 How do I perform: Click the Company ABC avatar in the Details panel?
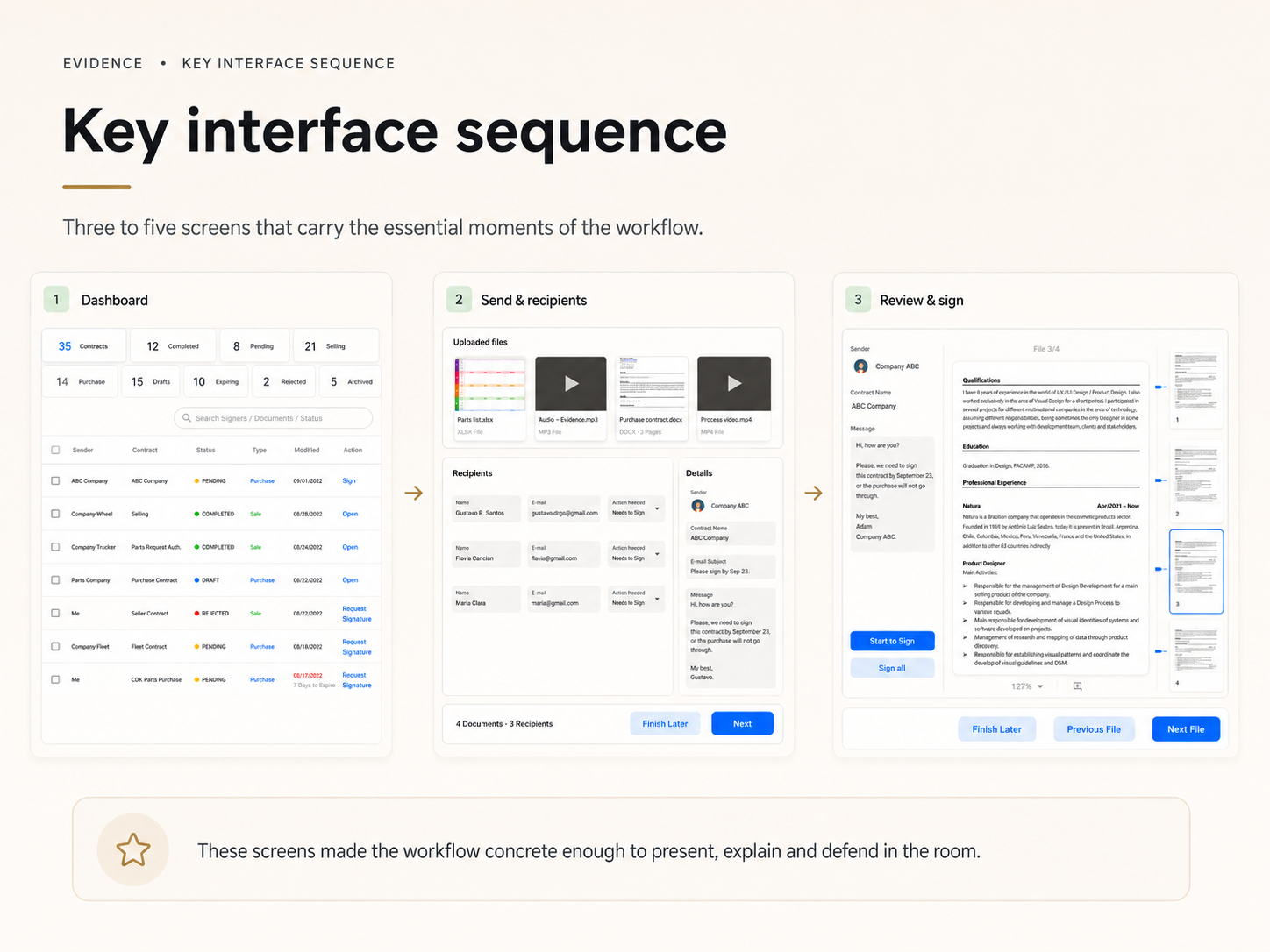[698, 506]
